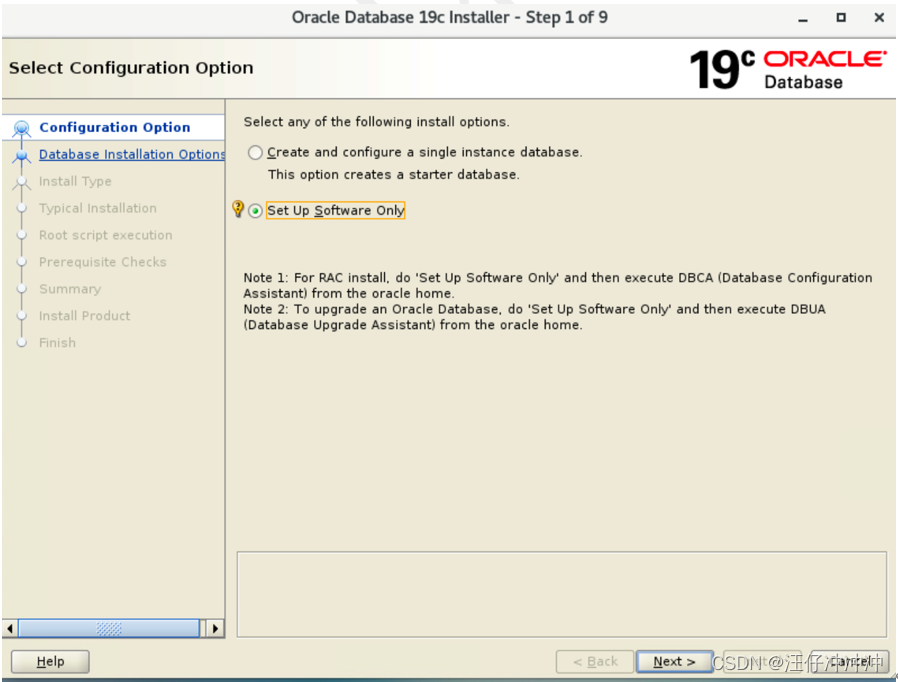This screenshot has height=682, width=898.
Task: Click the Help button
Action: (49, 661)
